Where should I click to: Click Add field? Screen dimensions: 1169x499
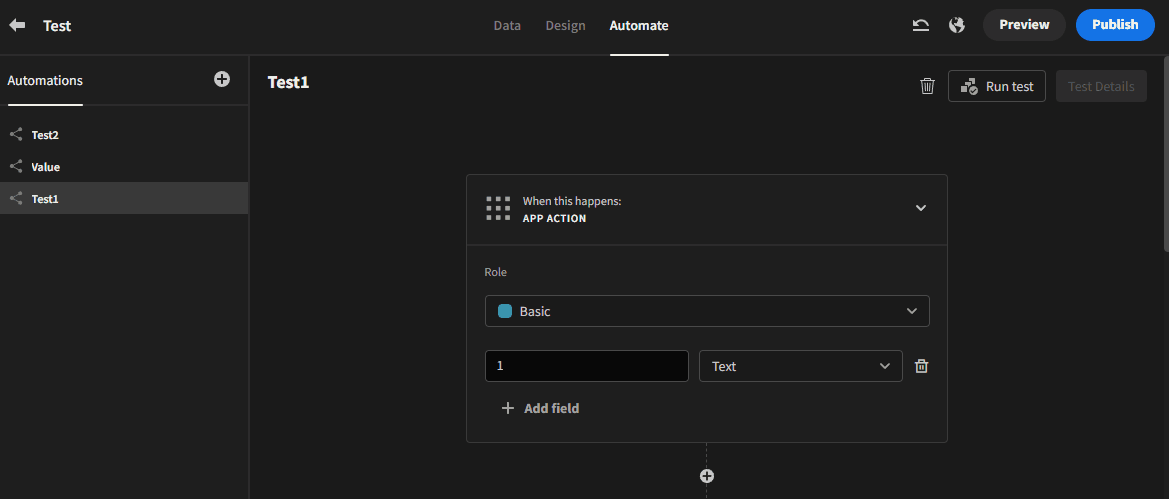click(x=541, y=408)
